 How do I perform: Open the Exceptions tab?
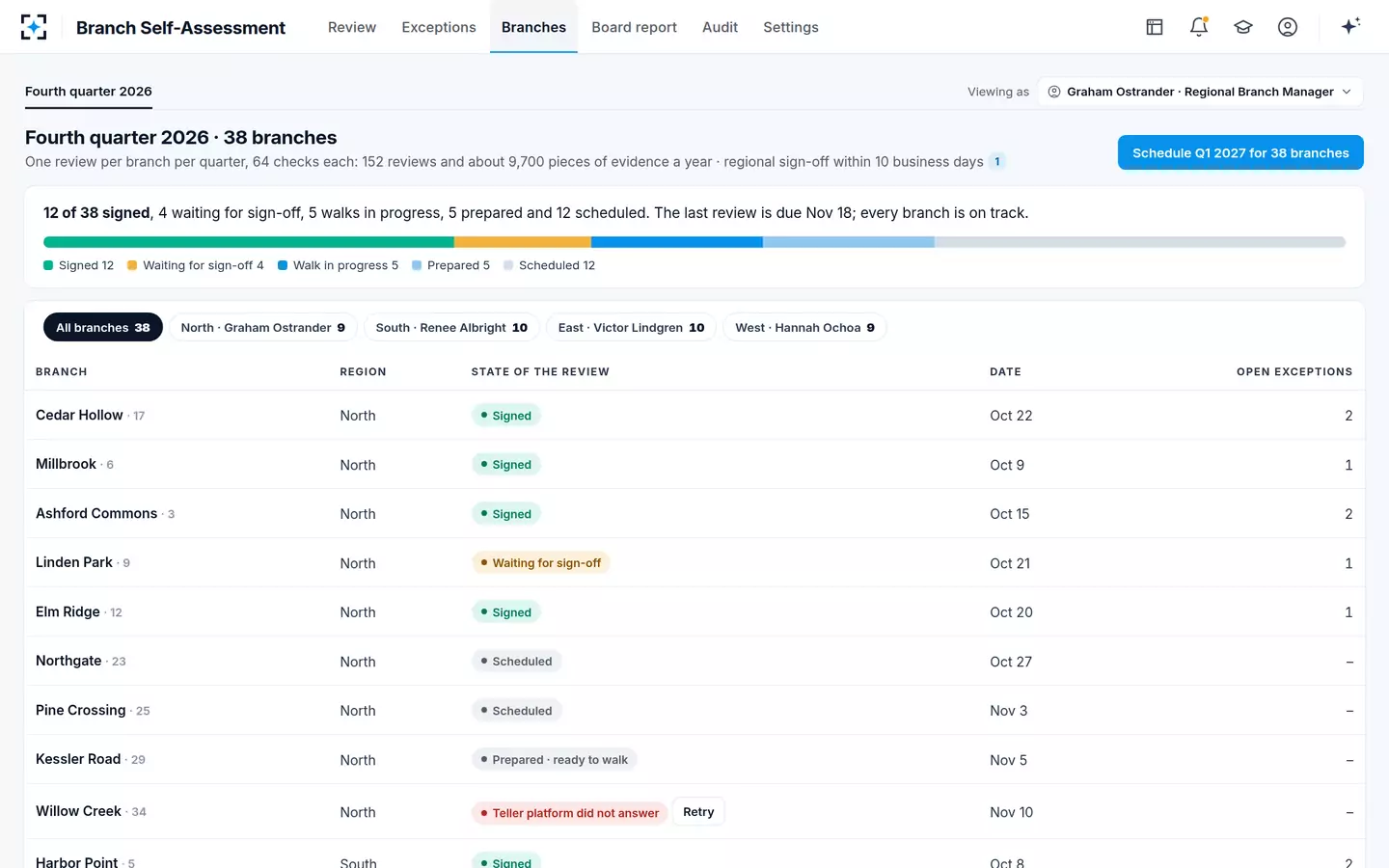coord(439,27)
